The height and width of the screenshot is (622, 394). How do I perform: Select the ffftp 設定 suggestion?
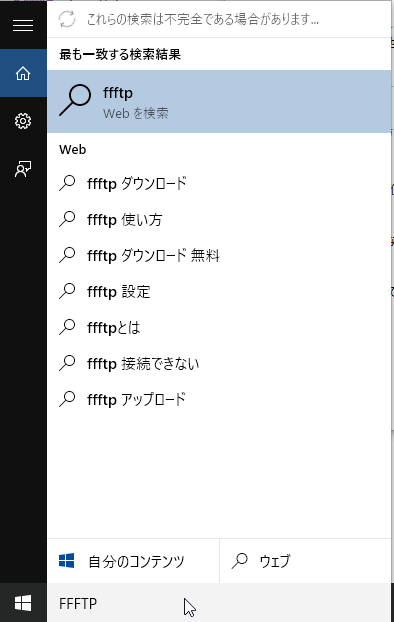219,291
